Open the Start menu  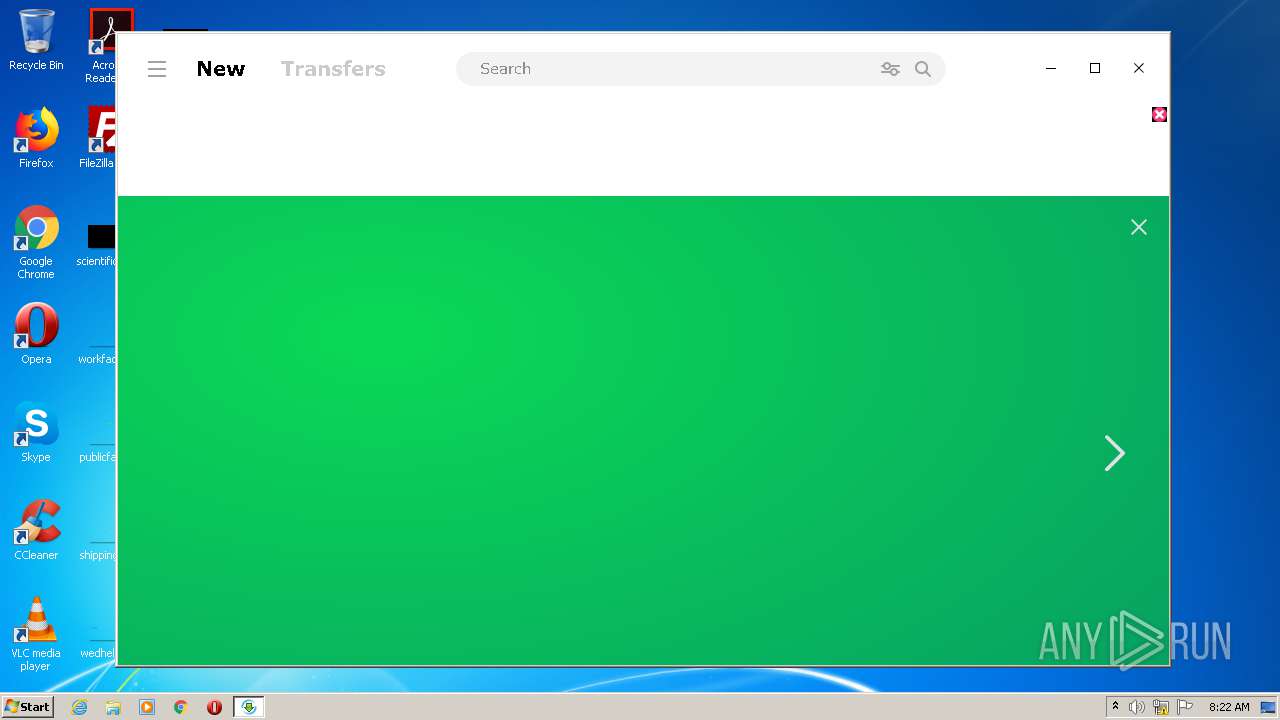28,707
